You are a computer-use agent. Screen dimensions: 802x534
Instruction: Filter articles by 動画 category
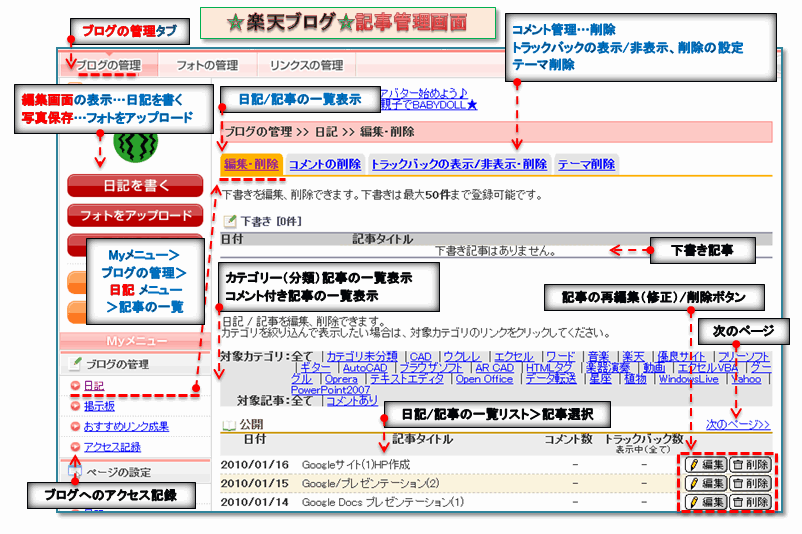coord(654,368)
